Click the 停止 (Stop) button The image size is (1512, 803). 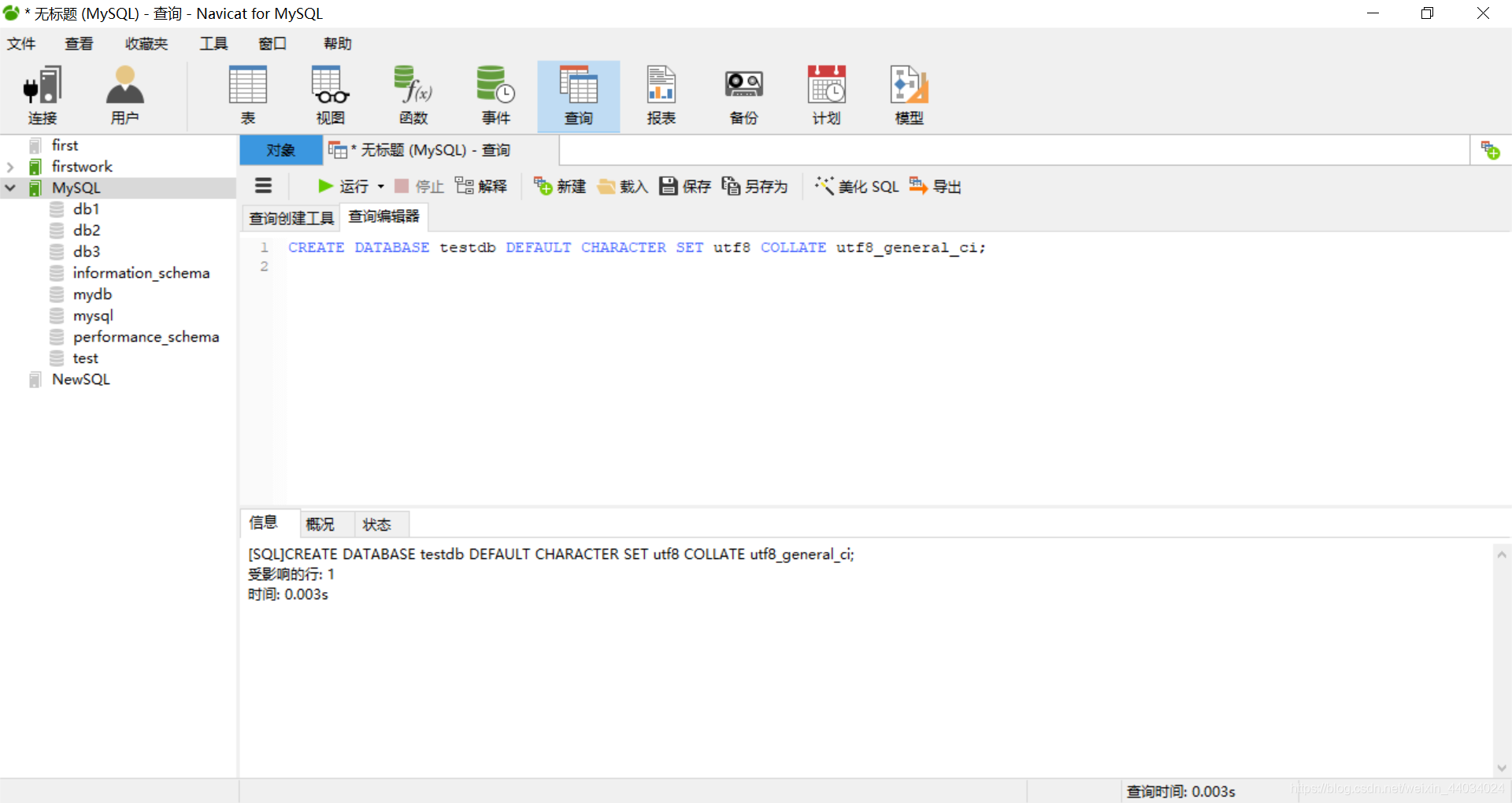(x=419, y=187)
